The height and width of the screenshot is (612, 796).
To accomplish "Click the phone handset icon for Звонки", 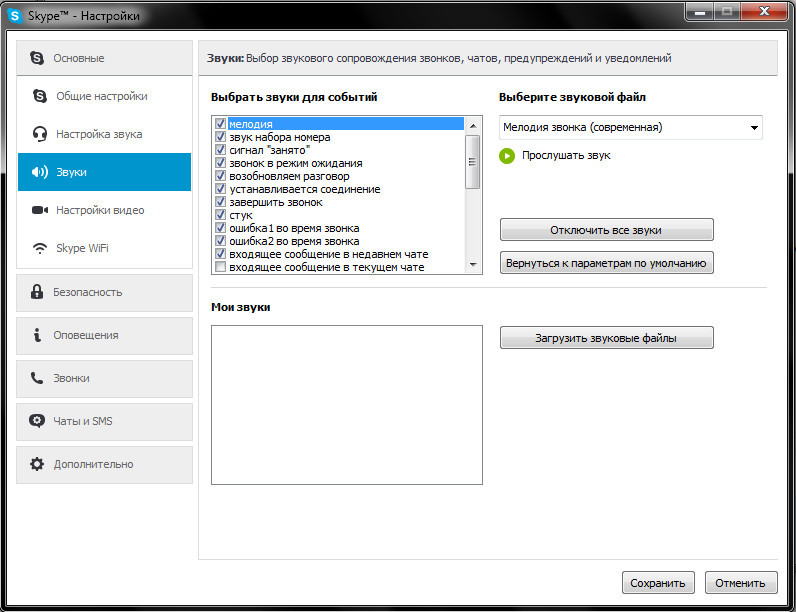I will click(37, 378).
